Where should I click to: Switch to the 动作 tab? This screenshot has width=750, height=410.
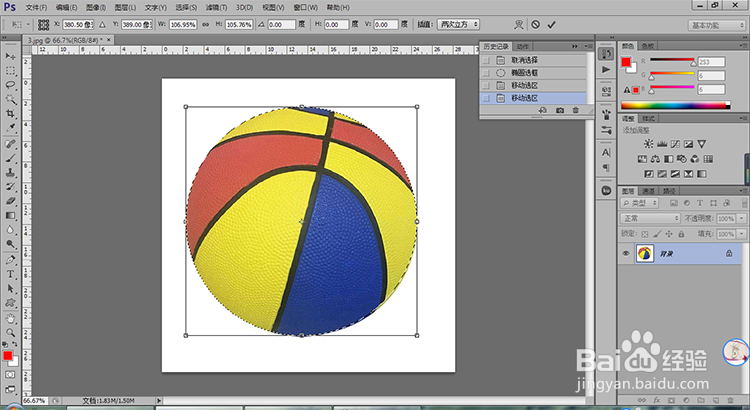[x=523, y=46]
